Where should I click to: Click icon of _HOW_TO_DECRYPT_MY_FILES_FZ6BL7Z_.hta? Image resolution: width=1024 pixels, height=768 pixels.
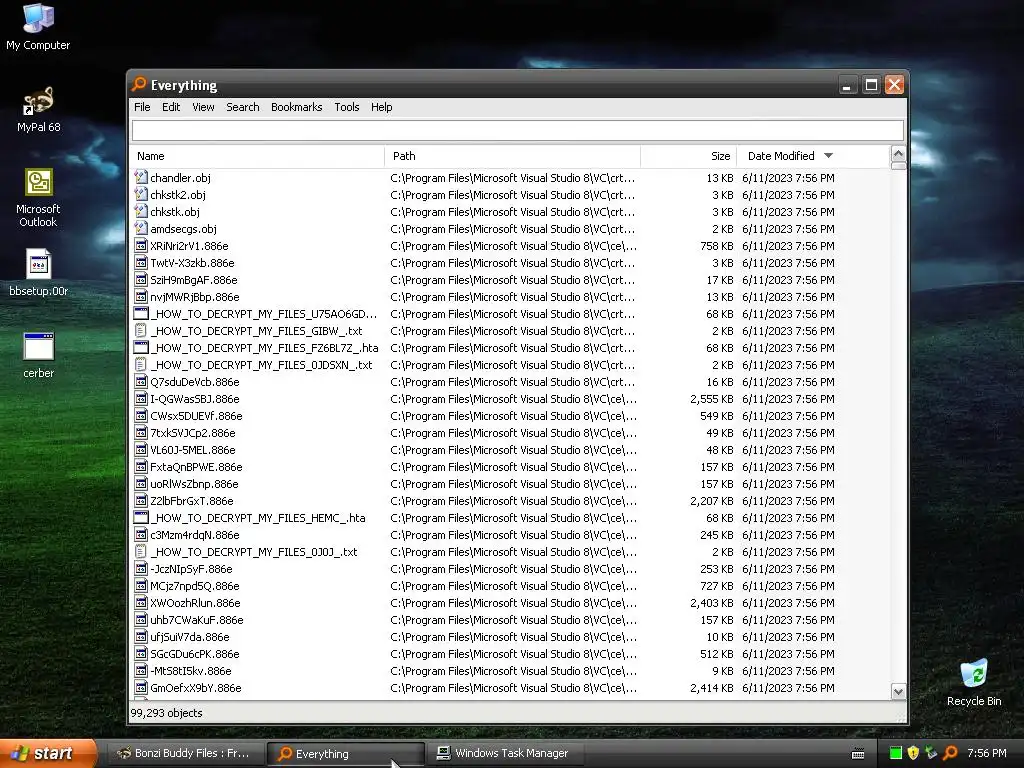coord(140,347)
